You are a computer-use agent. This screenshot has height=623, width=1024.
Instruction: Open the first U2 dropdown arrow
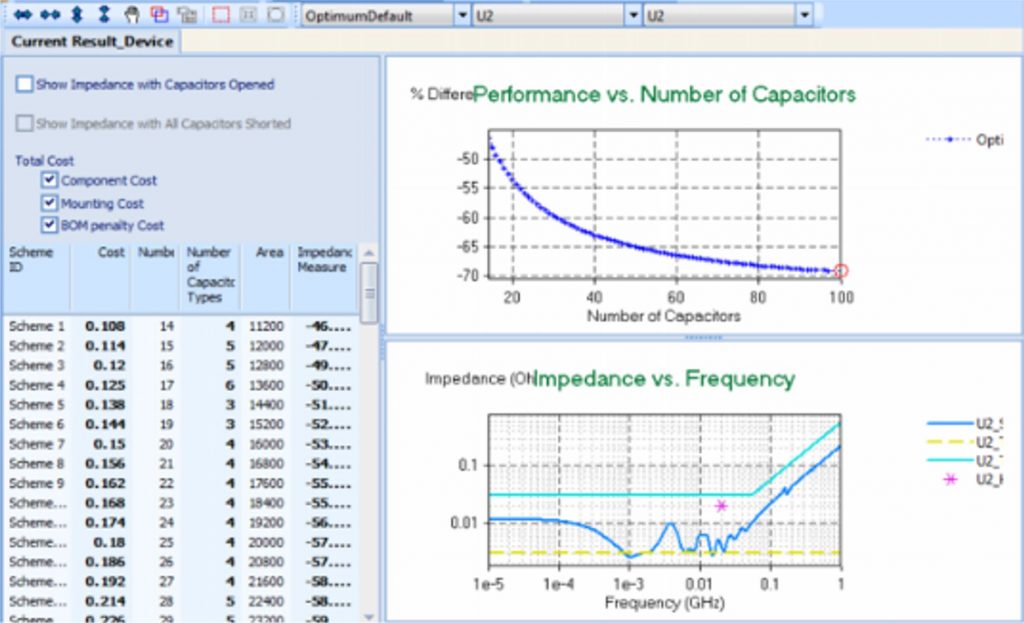[632, 15]
